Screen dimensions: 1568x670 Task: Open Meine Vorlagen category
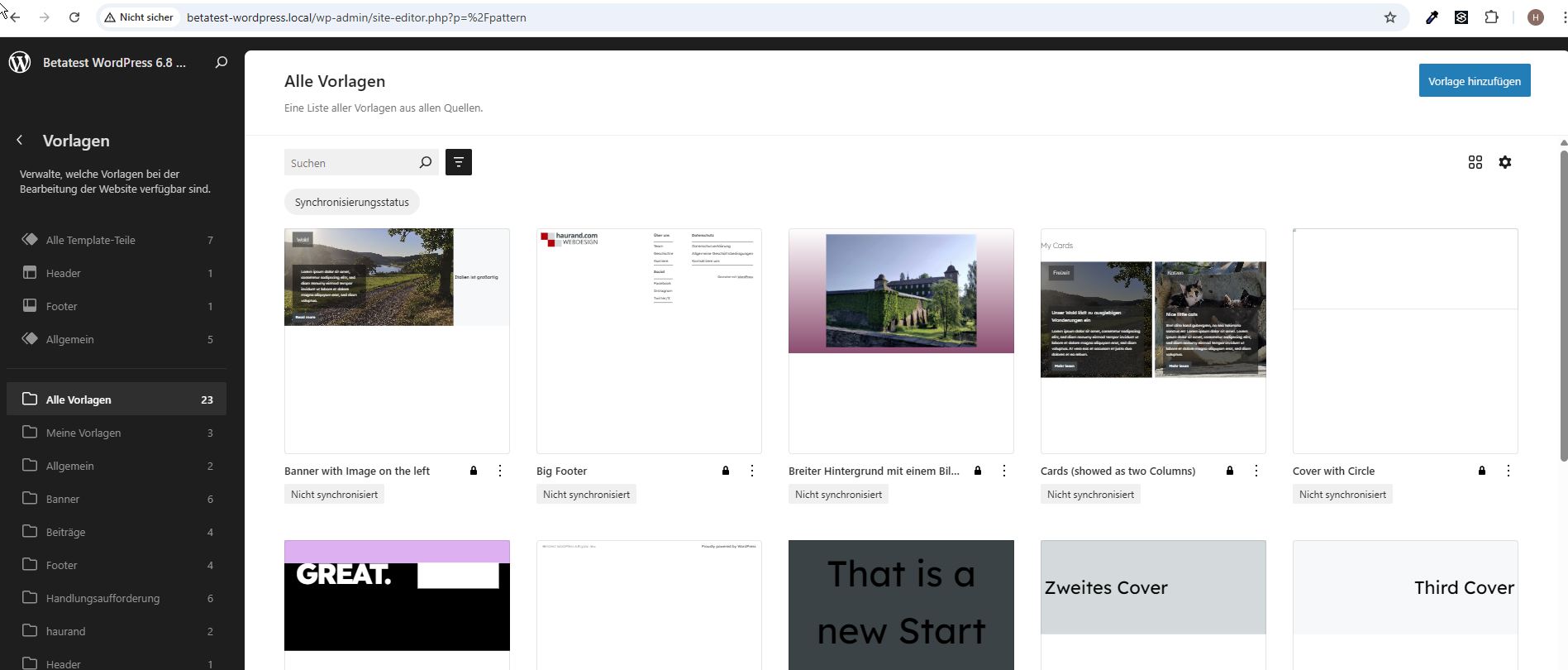[x=117, y=433]
